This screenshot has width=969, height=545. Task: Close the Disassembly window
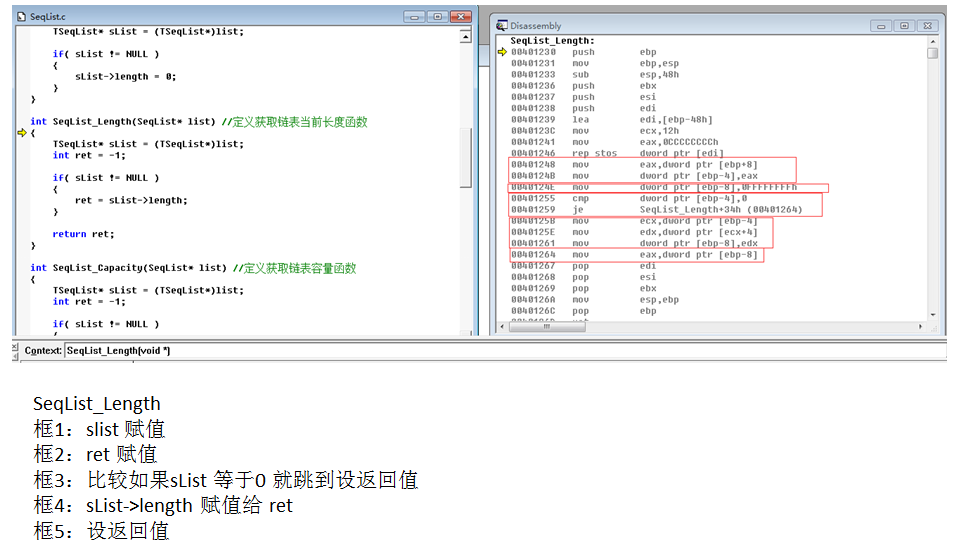pos(928,25)
